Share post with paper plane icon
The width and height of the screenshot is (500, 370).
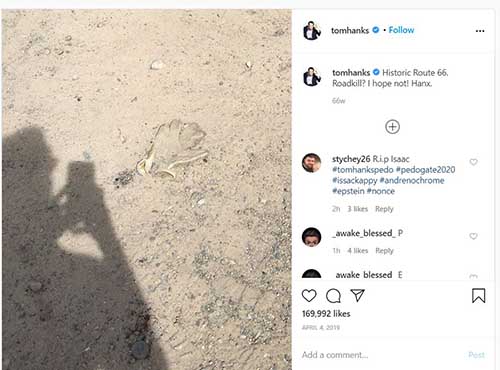tap(358, 295)
